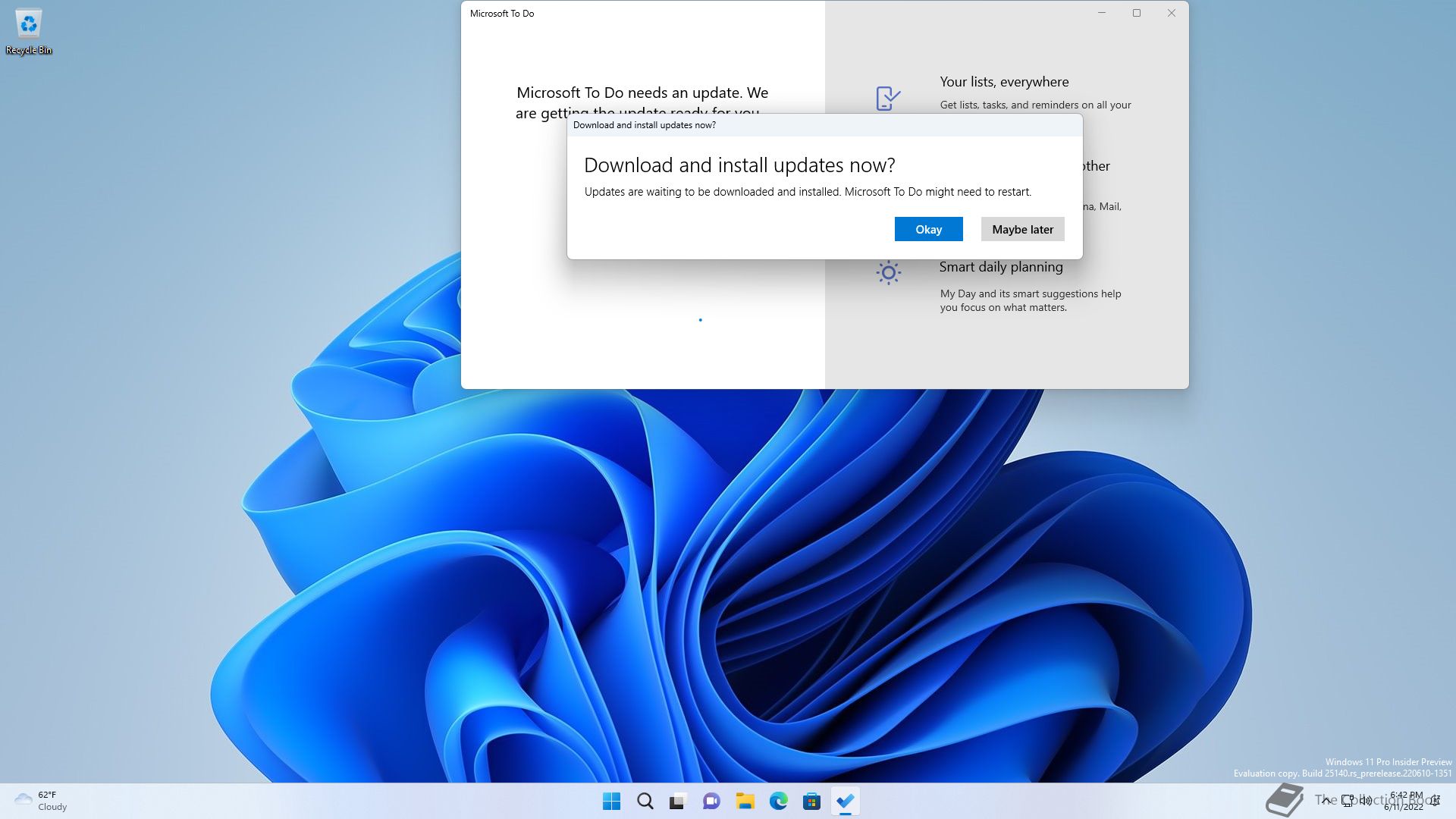Click the 'Microsoft To Do needs an update' text

pyautogui.click(x=642, y=102)
